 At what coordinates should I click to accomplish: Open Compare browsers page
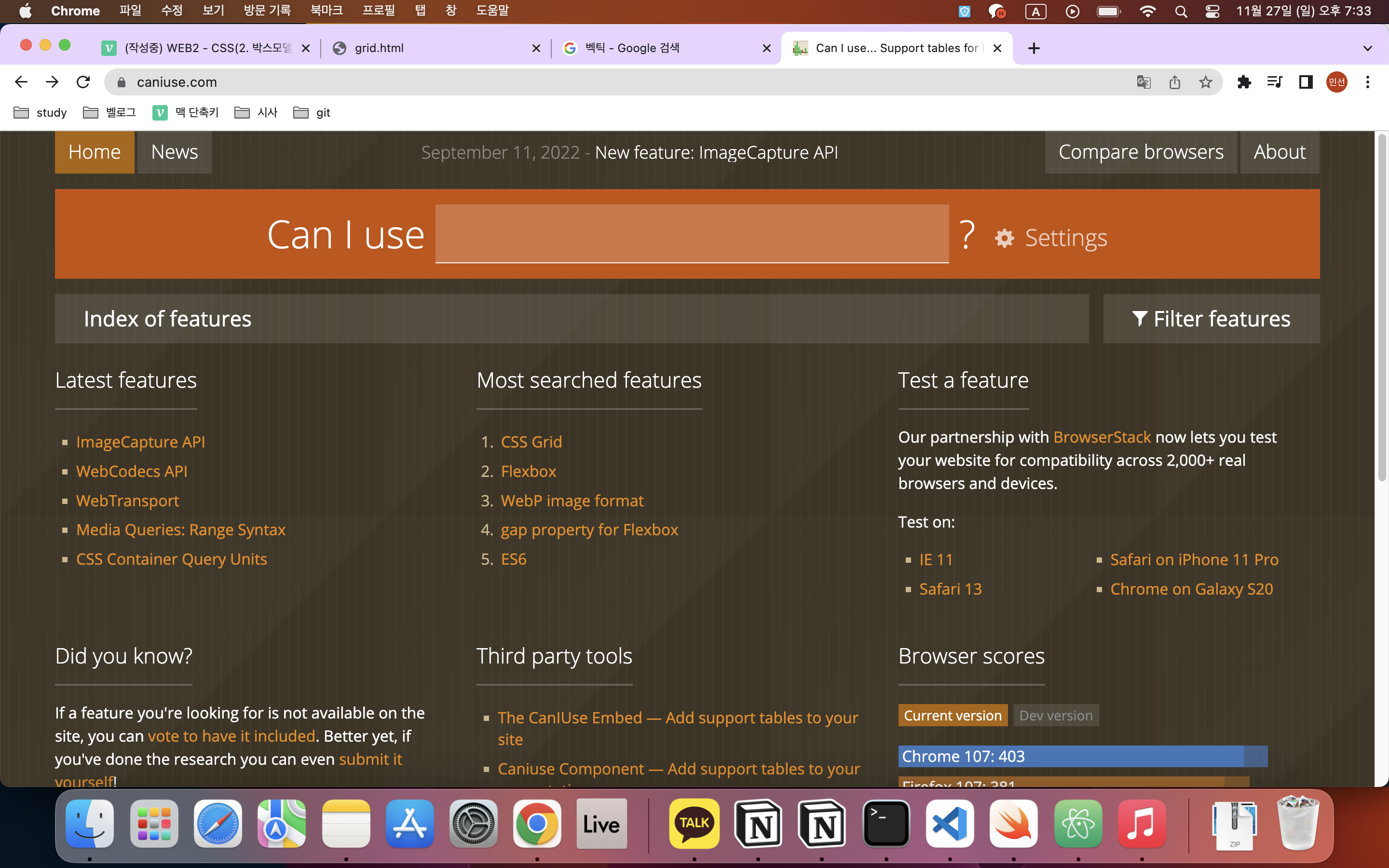click(x=1141, y=152)
